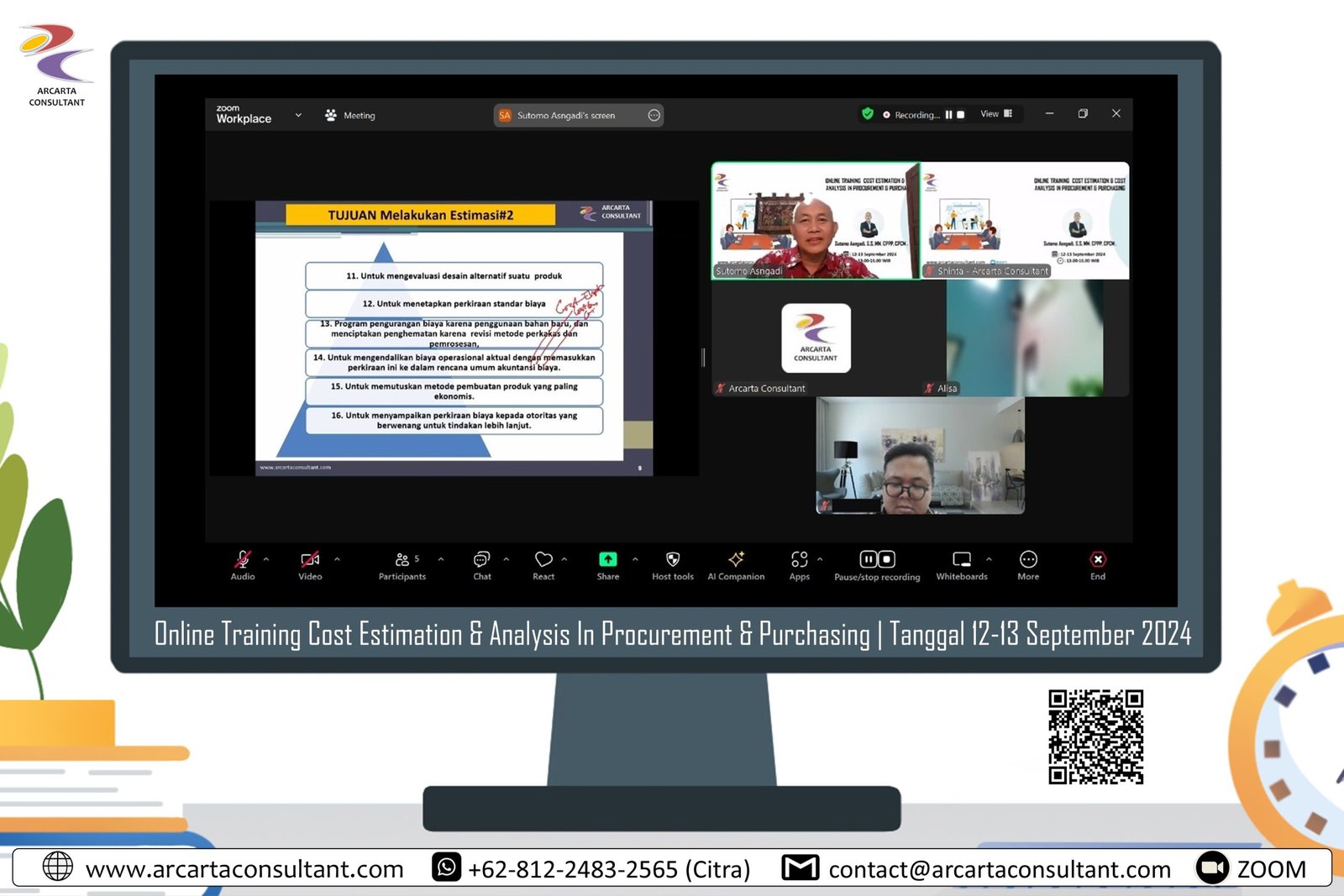Expand the Audio options arrow
The height and width of the screenshot is (896, 1344).
pos(266,559)
